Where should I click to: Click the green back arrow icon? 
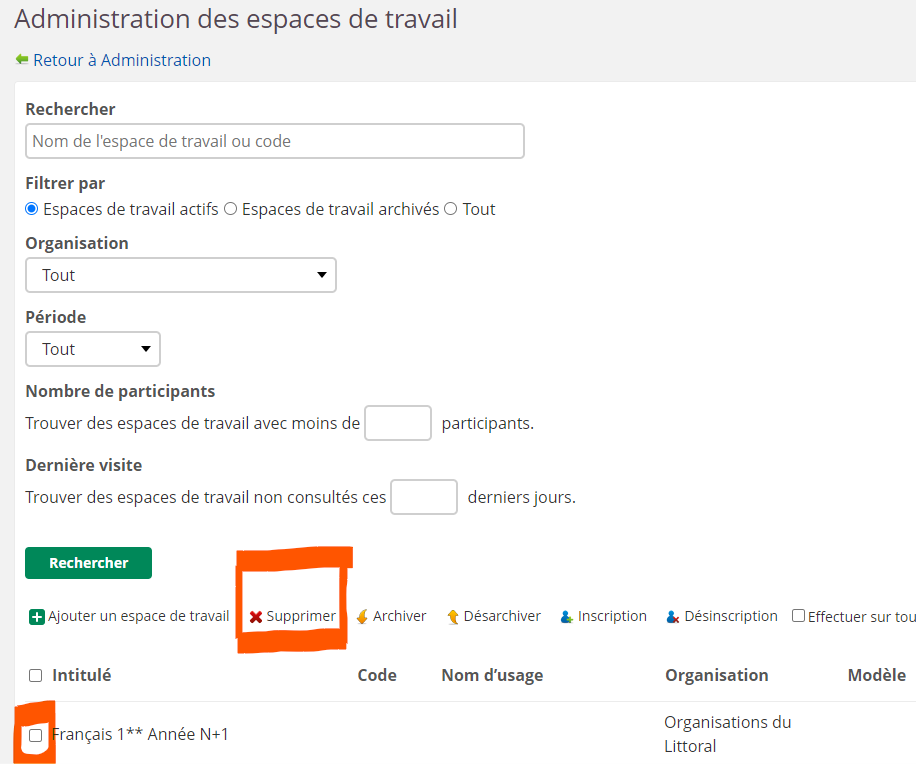[x=21, y=60]
